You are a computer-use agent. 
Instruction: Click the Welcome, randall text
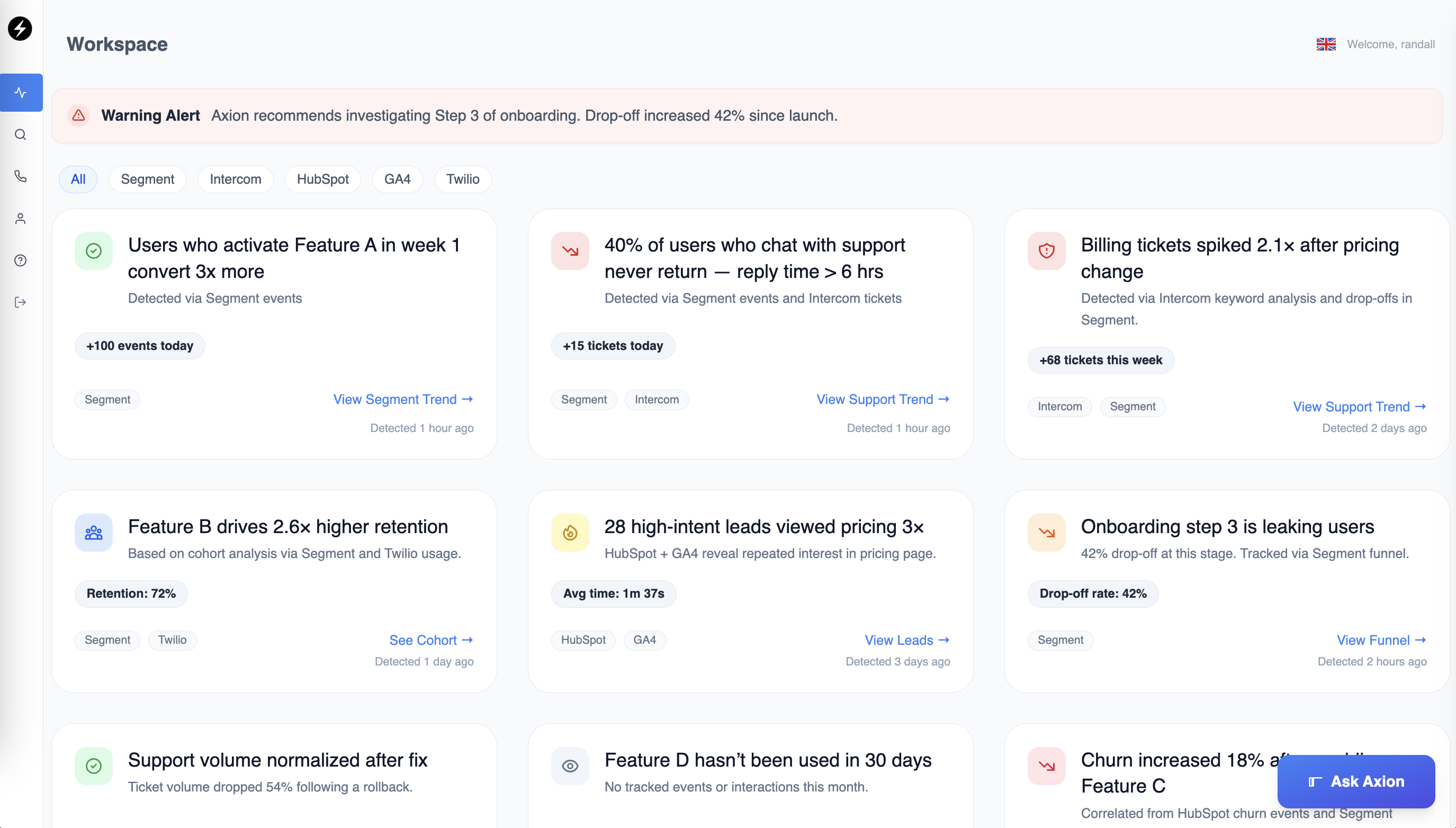click(1390, 44)
